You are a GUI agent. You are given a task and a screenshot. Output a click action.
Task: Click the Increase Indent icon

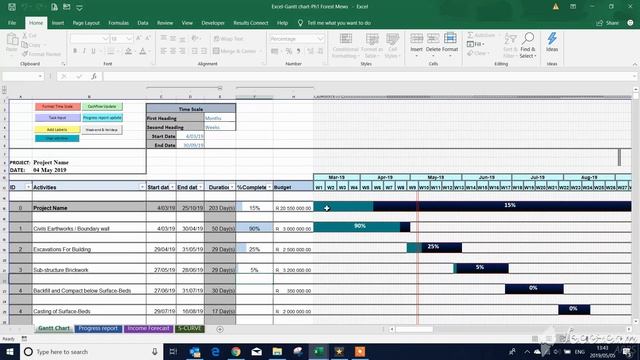point(204,51)
